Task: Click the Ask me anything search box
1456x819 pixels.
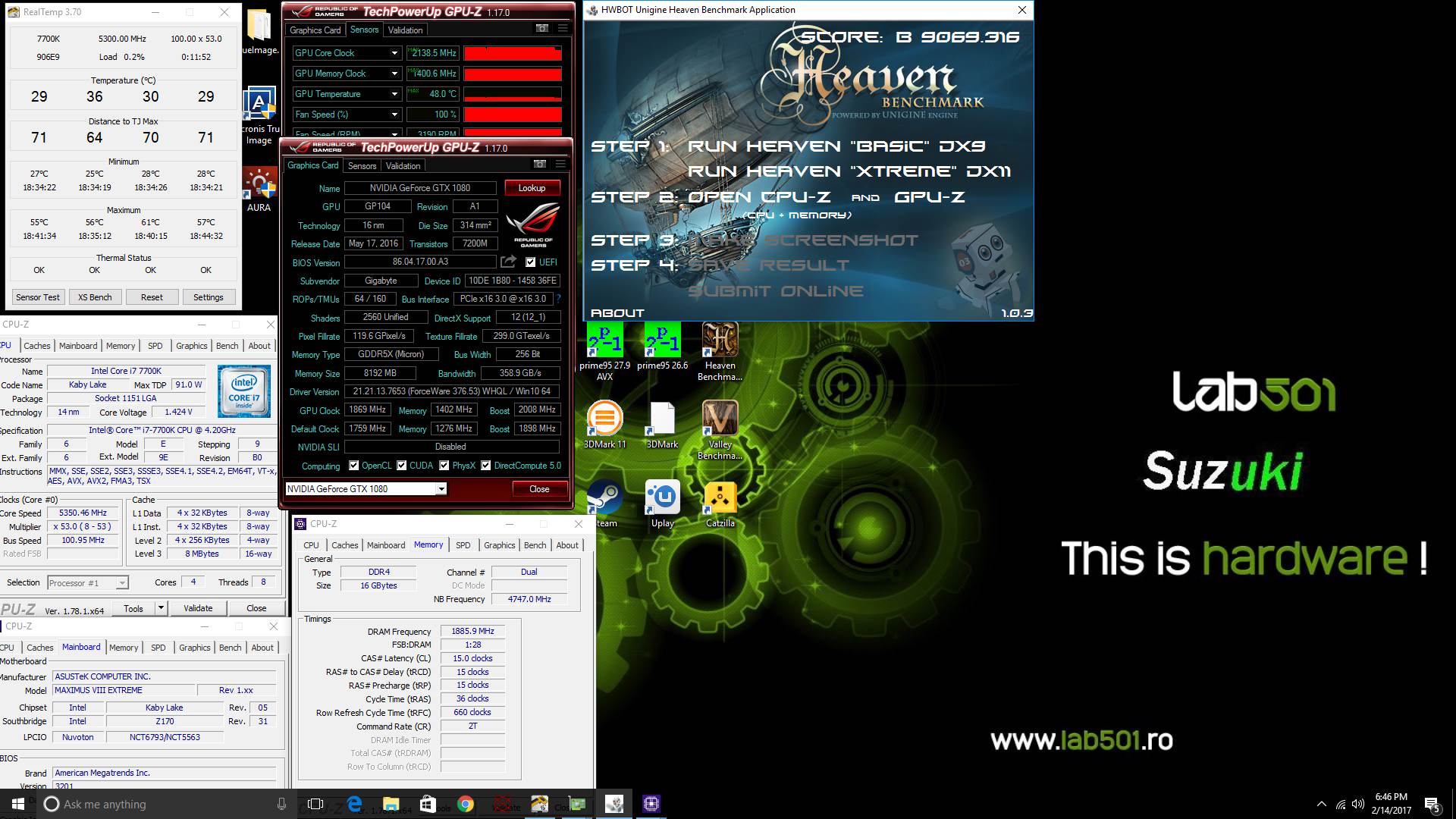Action: point(165,804)
